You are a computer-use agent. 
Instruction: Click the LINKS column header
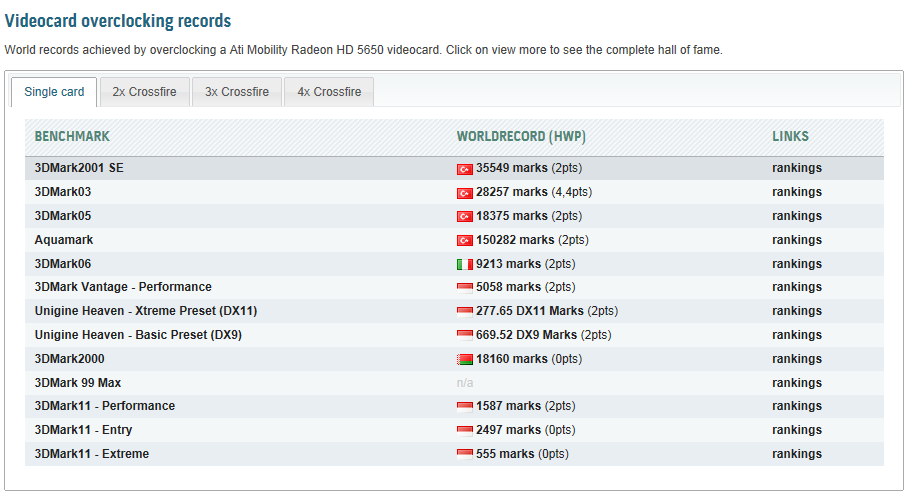click(x=790, y=137)
